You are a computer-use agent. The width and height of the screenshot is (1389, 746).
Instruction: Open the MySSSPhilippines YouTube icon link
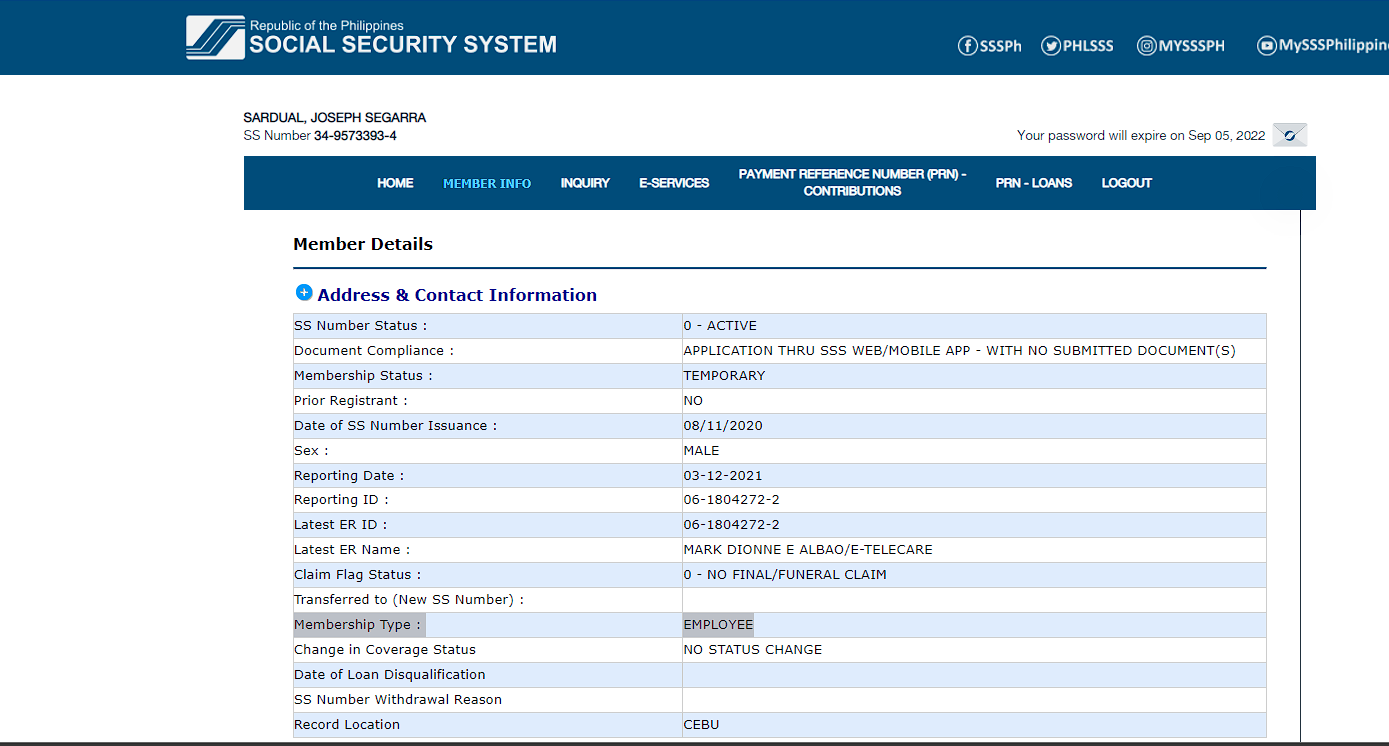1267,46
